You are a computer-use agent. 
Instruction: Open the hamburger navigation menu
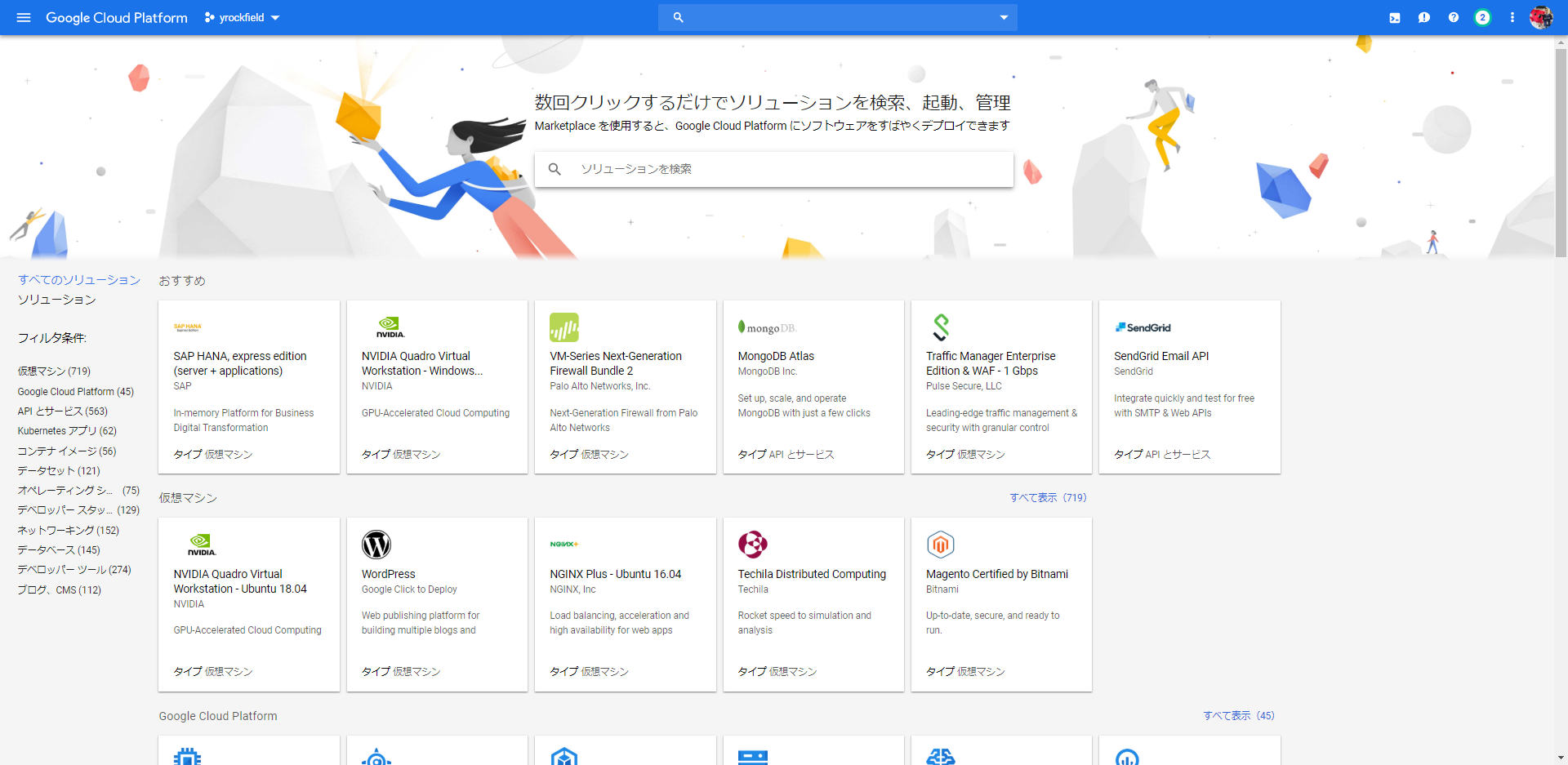click(x=24, y=17)
